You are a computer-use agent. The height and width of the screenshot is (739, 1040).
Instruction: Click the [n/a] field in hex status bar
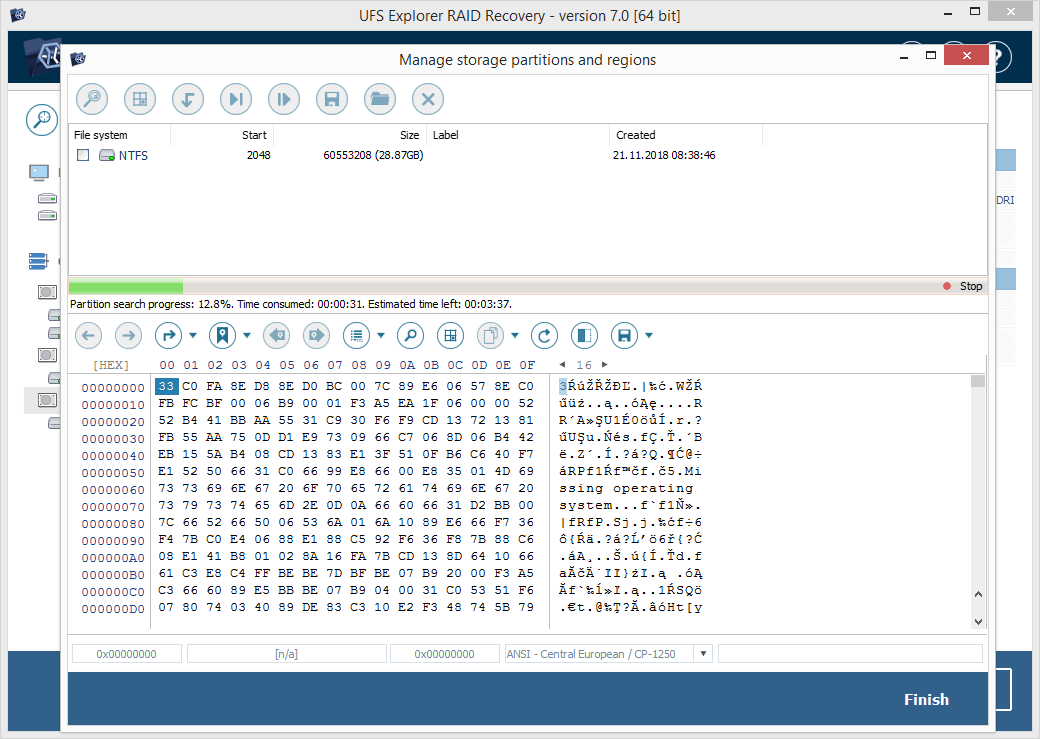(x=287, y=654)
